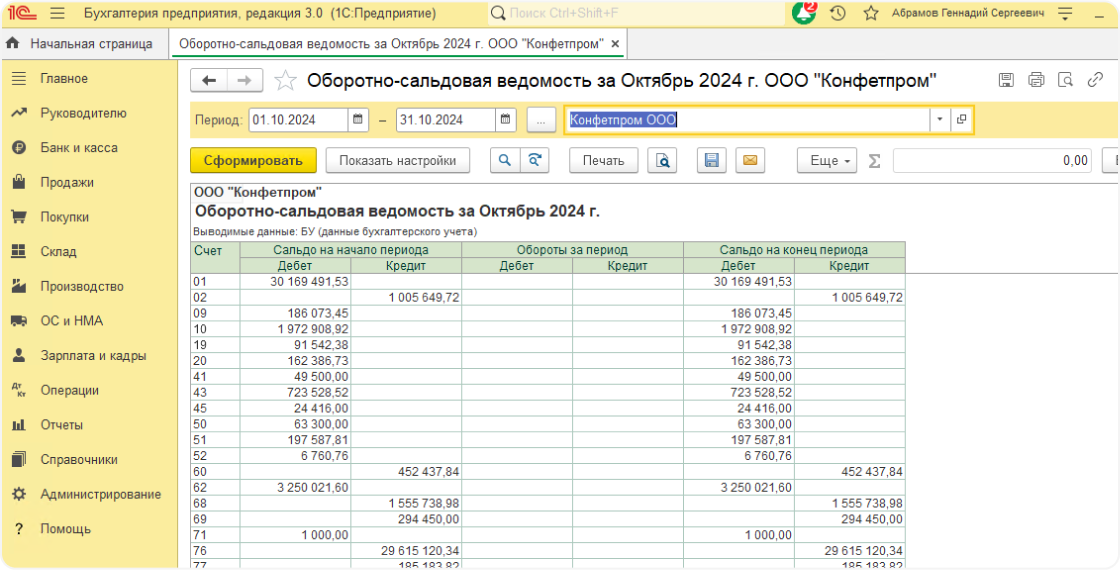Open Руководителю section
Image resolution: width=1120 pixels, height=570 pixels.
point(89,113)
